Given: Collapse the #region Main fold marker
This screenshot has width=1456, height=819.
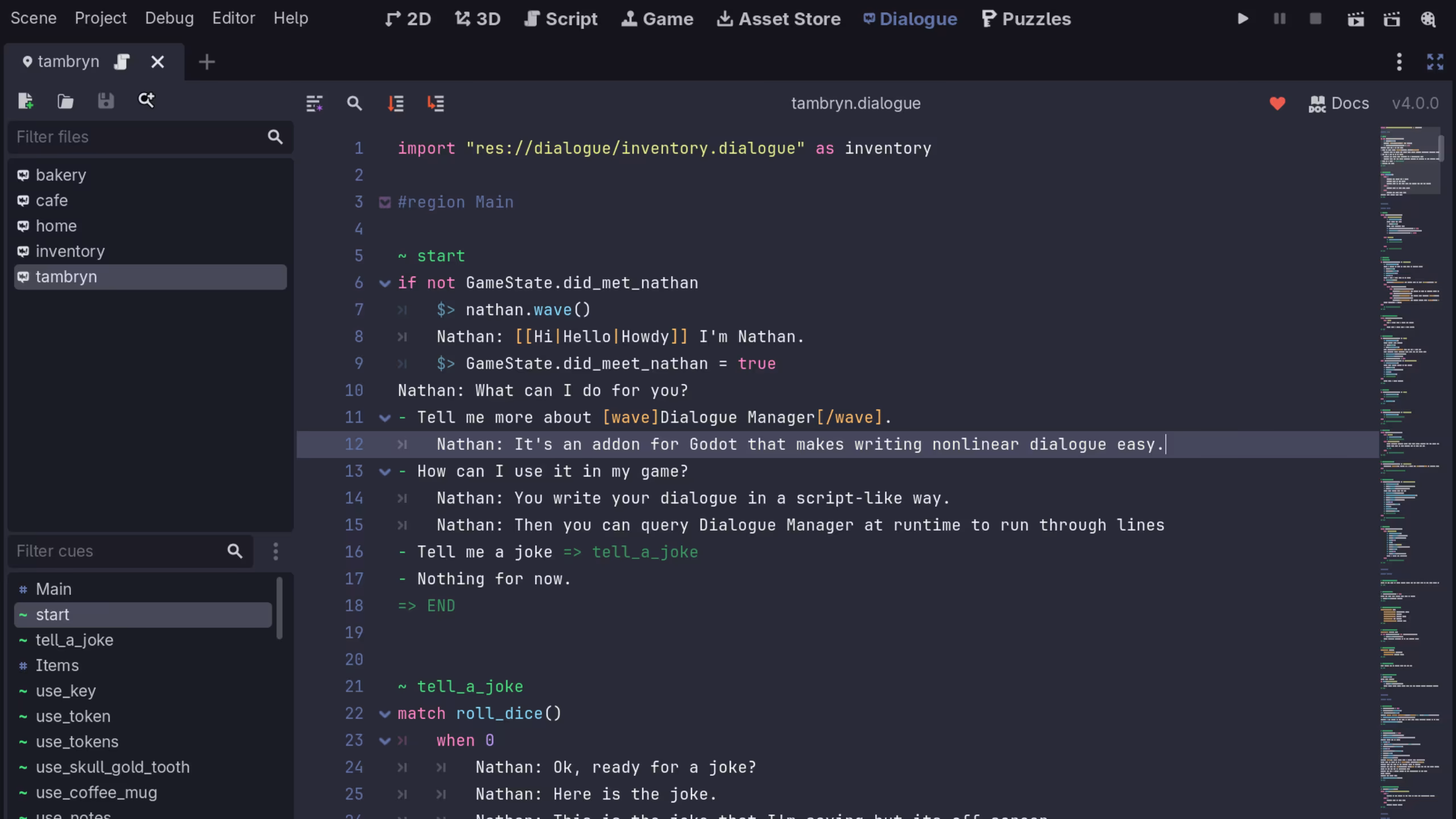Looking at the screenshot, I should (385, 202).
